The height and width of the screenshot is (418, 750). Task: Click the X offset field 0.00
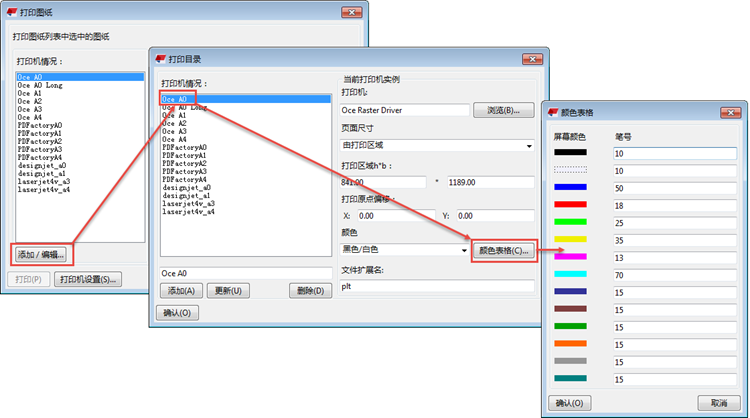pyautogui.click(x=397, y=216)
